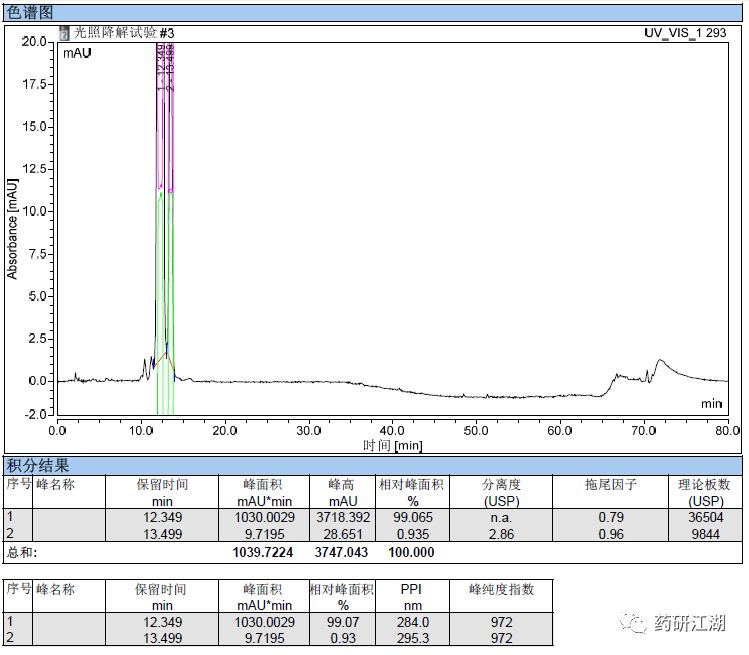Click the 时间 [min] x-axis label
Screen dimensions: 749x655
[392, 446]
